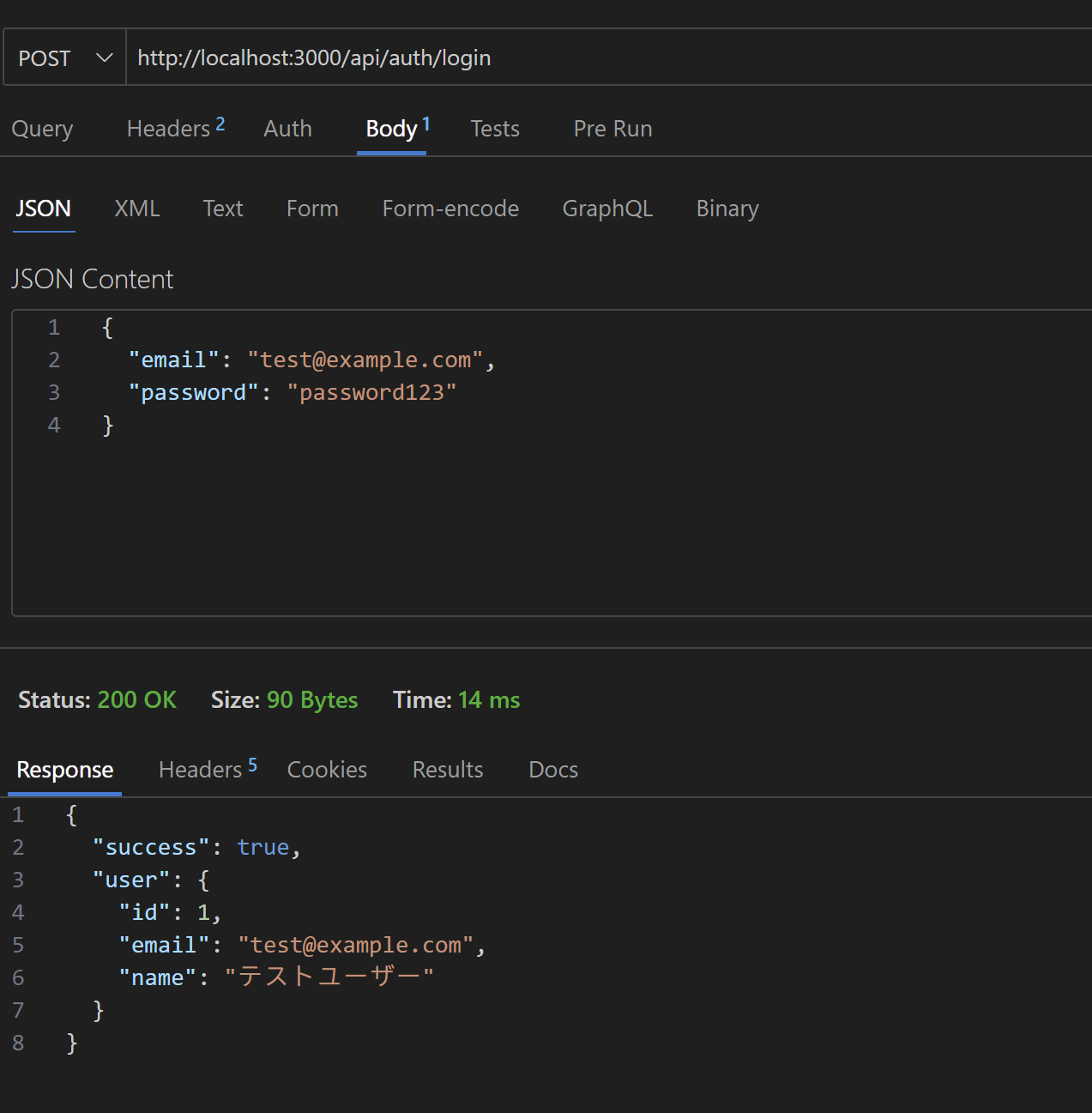Select the Form body type

pos(312,209)
